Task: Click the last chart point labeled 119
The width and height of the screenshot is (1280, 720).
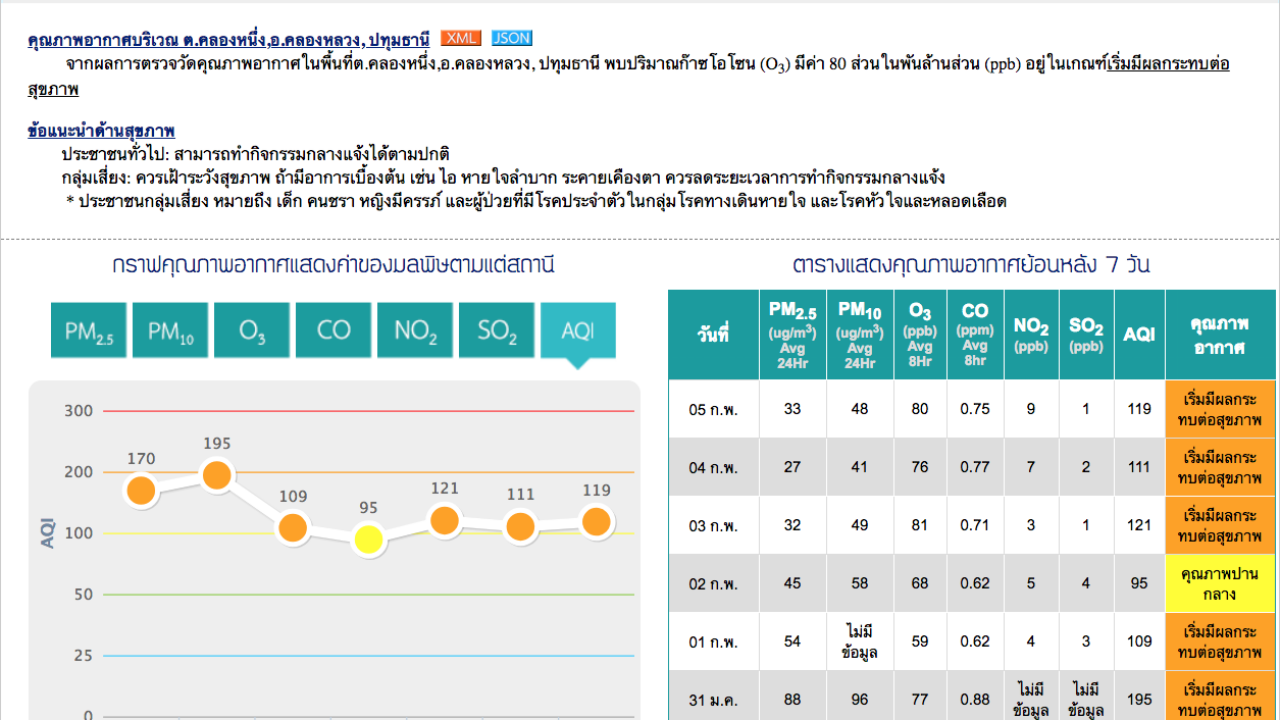Action: coord(596,522)
